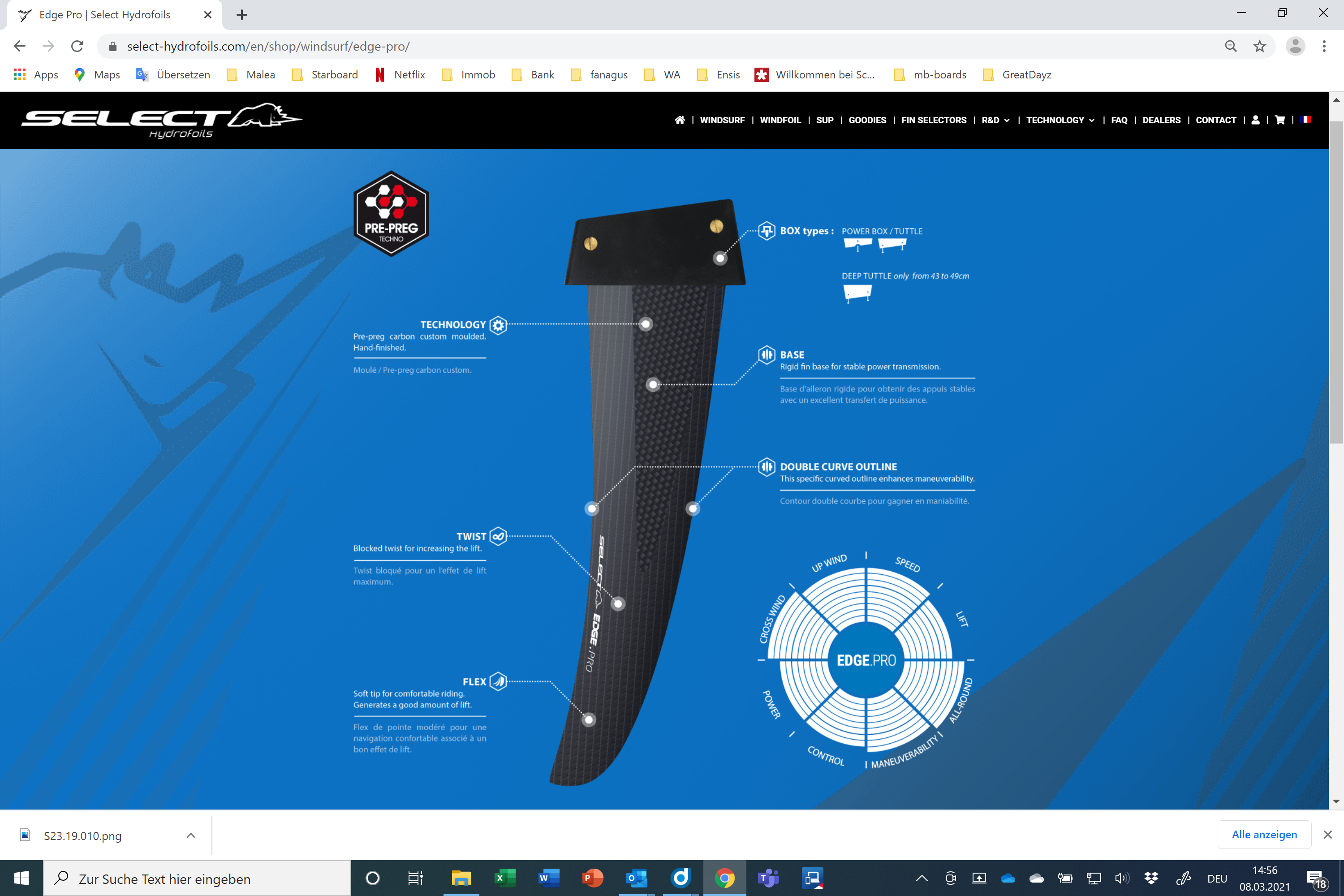Expand the Technology dropdown menu
The image size is (1344, 896).
[1060, 120]
